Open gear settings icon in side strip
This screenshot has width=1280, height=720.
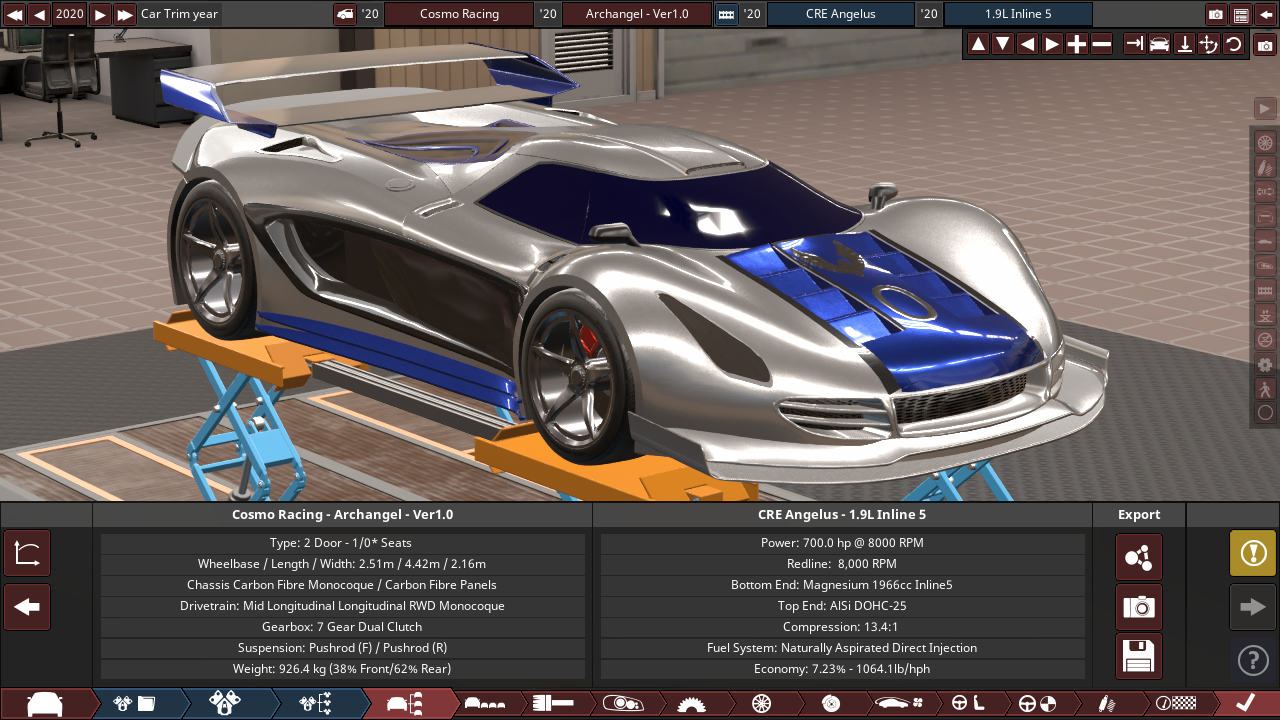[1265, 365]
